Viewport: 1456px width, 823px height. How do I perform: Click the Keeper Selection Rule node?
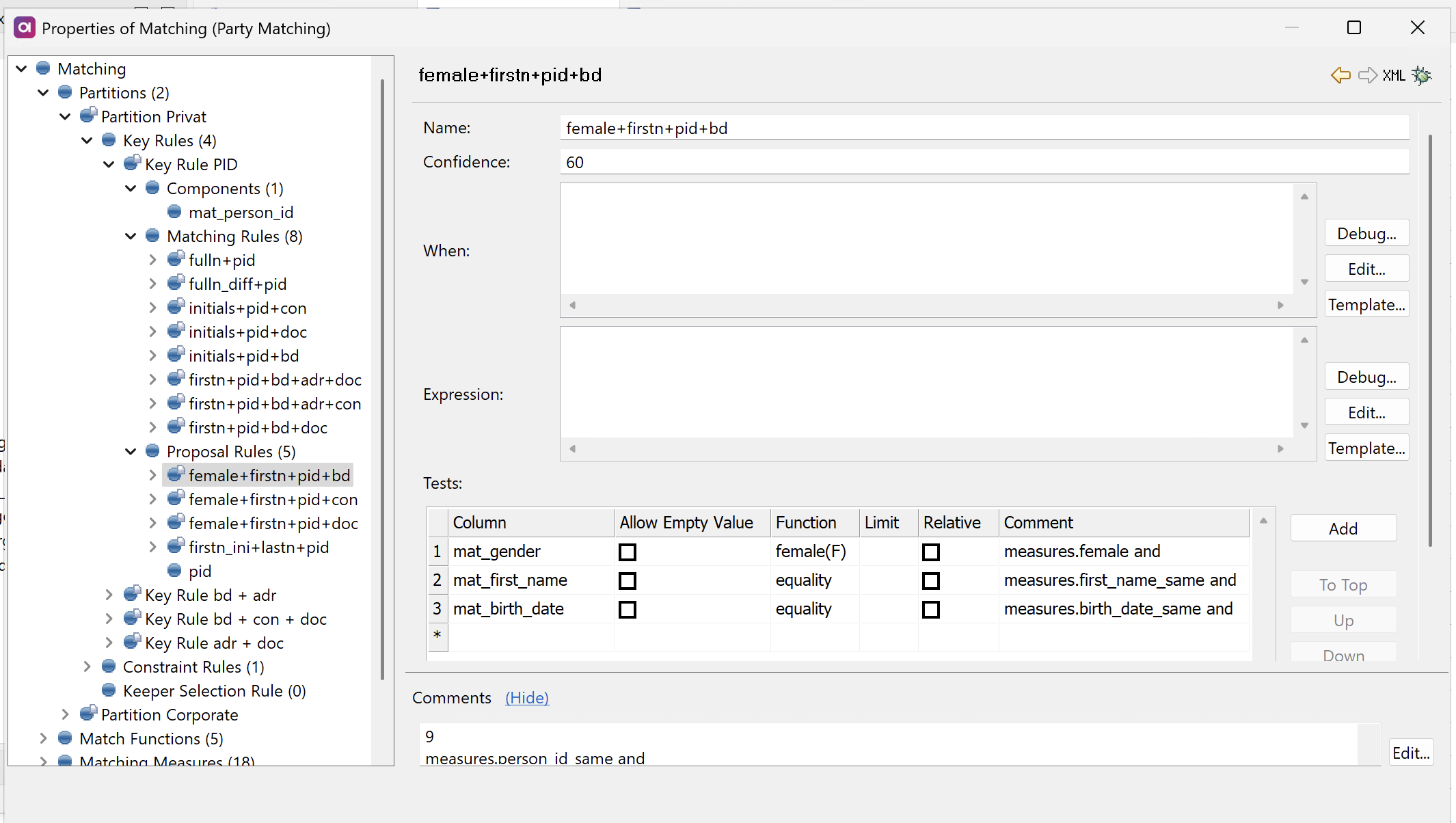coord(214,691)
